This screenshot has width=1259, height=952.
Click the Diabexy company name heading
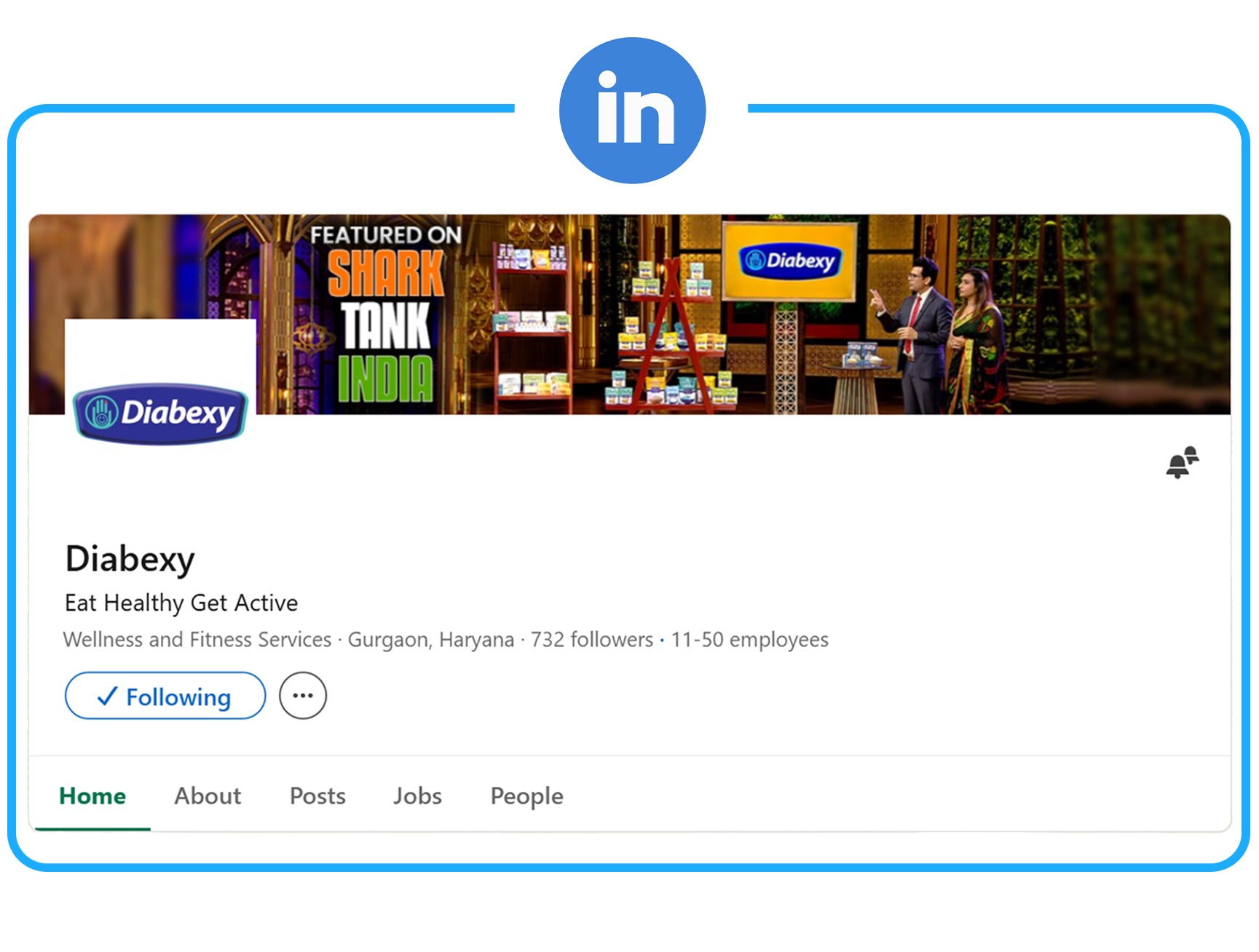[x=130, y=559]
